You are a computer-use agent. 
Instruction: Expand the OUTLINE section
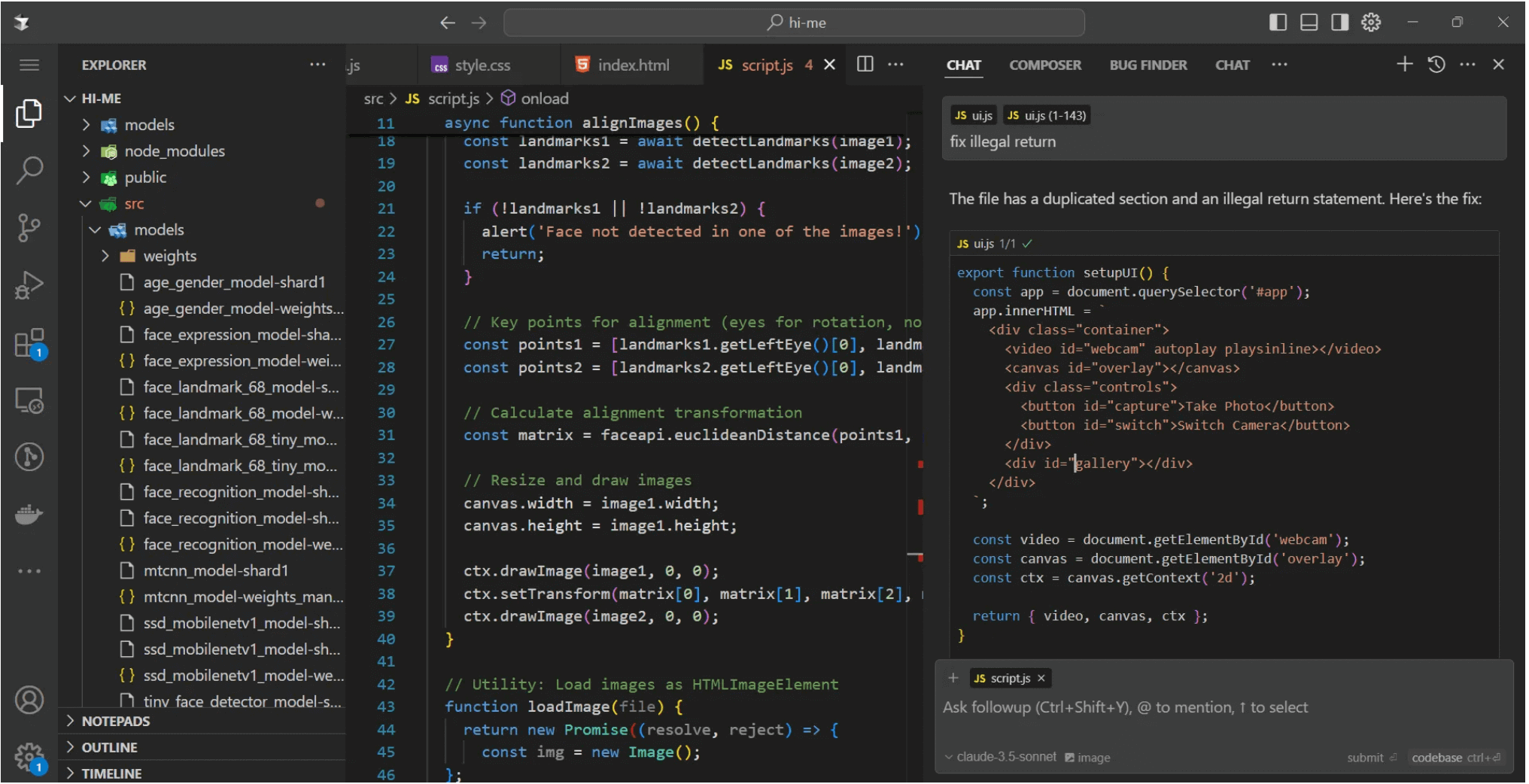(x=202, y=747)
